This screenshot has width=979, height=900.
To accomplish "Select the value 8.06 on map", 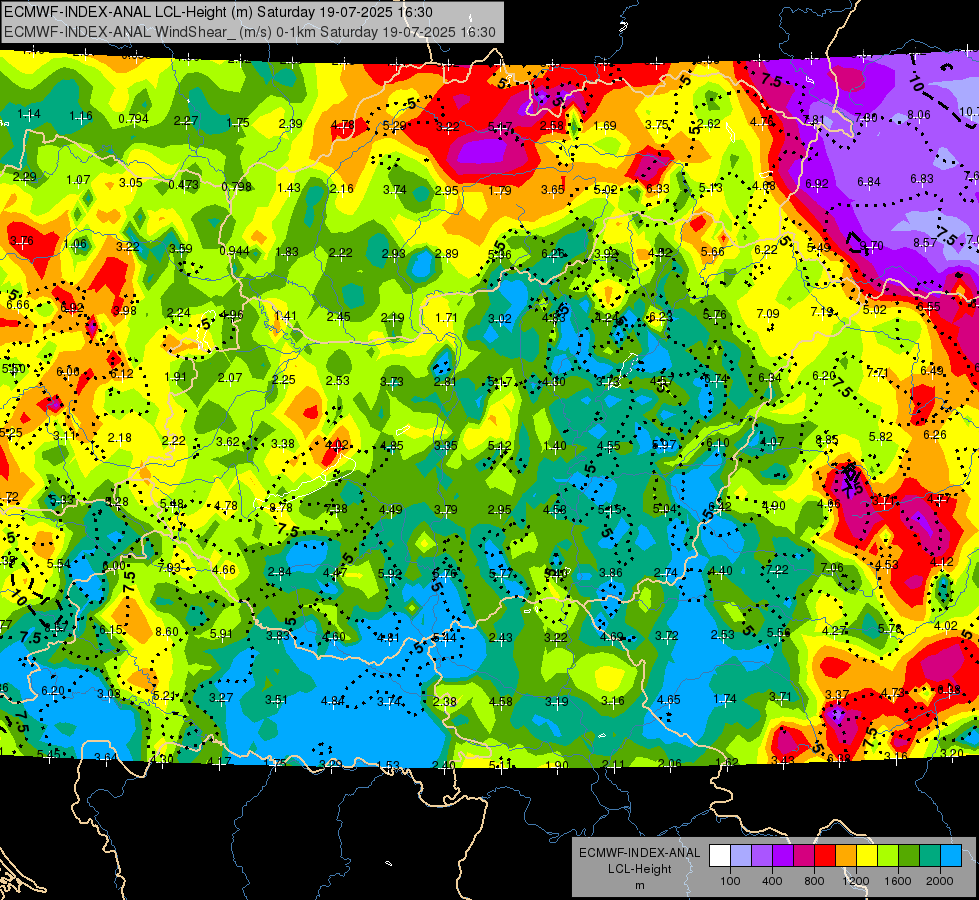I will click(x=918, y=114).
